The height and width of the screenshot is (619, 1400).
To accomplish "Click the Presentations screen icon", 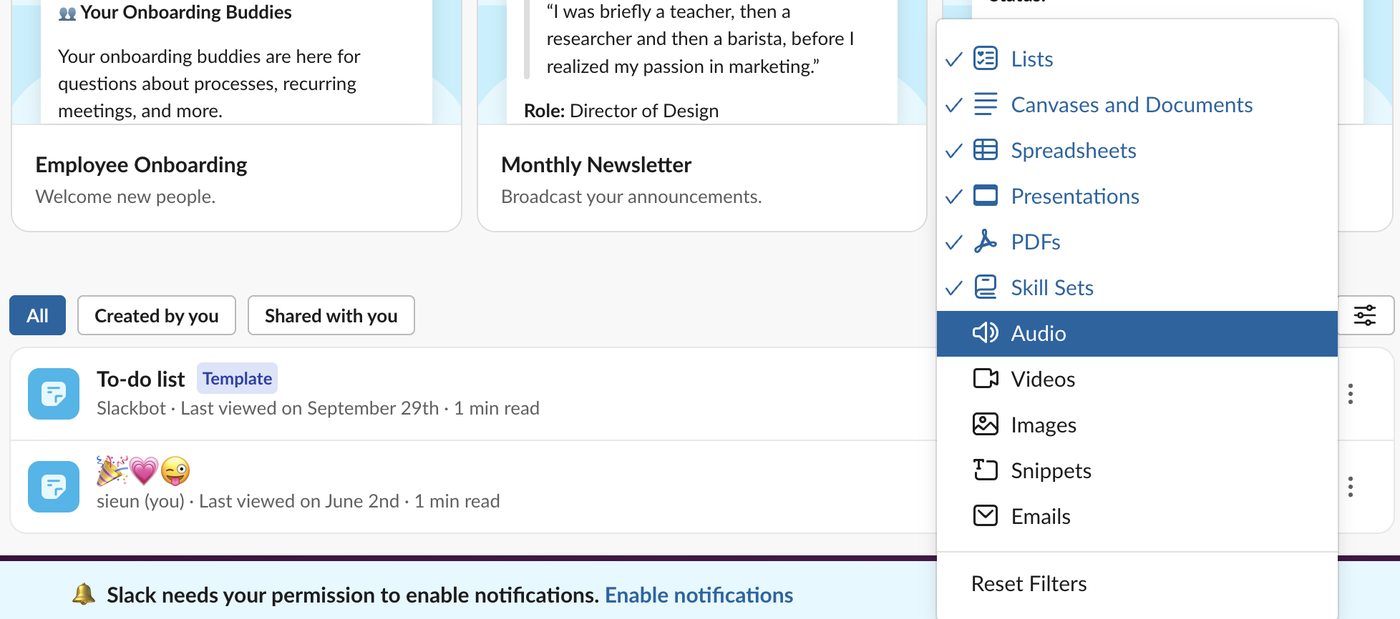I will coord(985,196).
